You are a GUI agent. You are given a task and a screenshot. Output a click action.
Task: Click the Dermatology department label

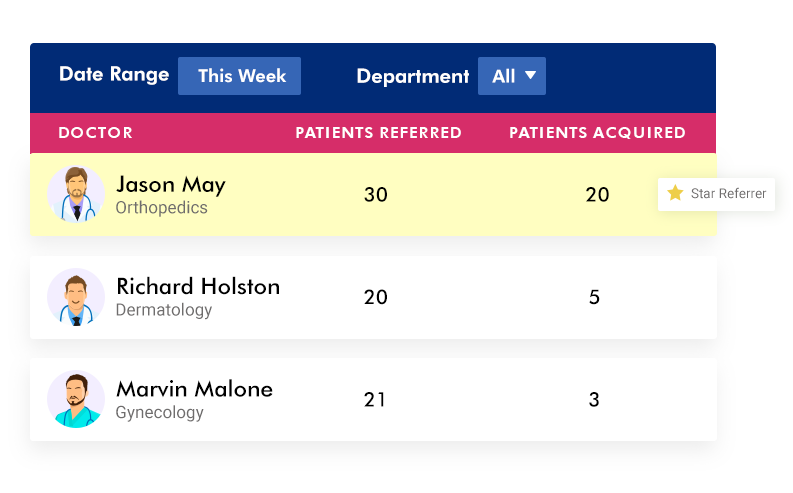pyautogui.click(x=164, y=310)
